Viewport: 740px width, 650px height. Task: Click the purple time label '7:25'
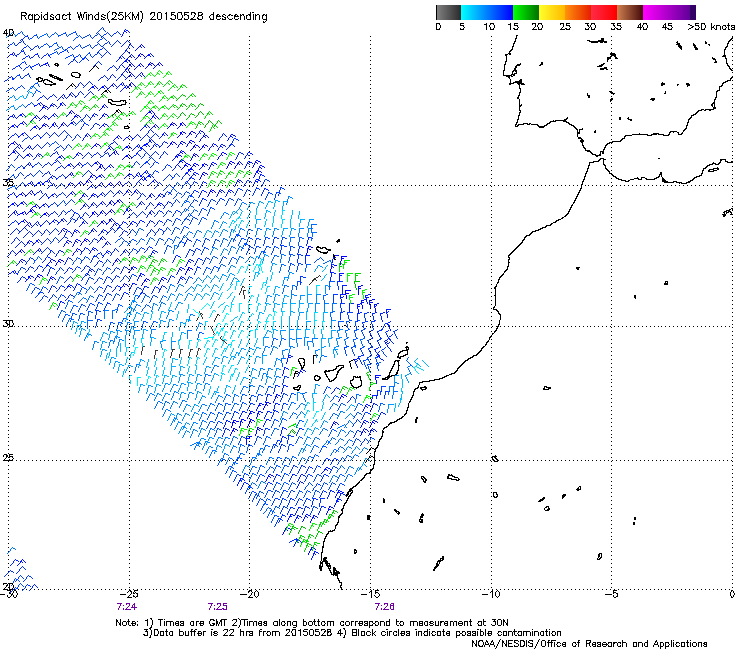point(218,607)
